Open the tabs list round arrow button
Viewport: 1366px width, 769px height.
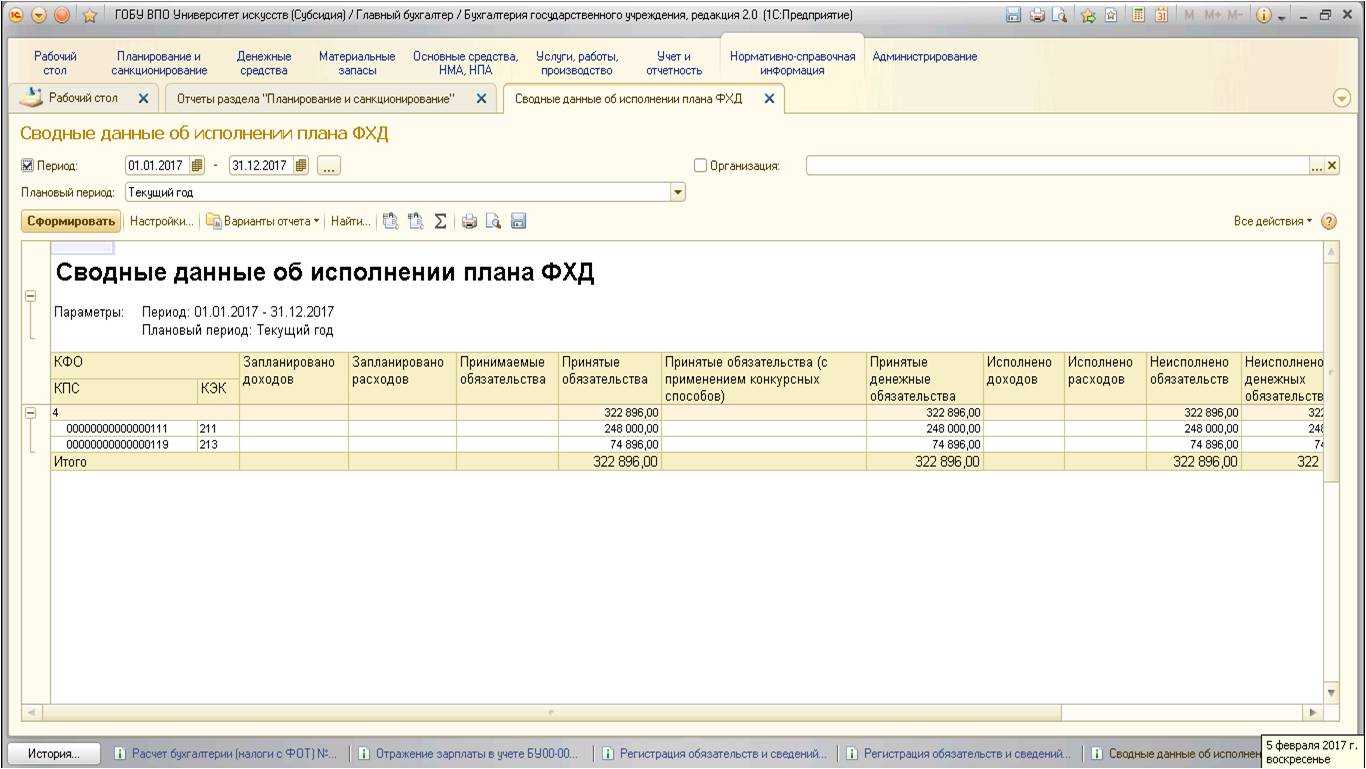(1342, 98)
